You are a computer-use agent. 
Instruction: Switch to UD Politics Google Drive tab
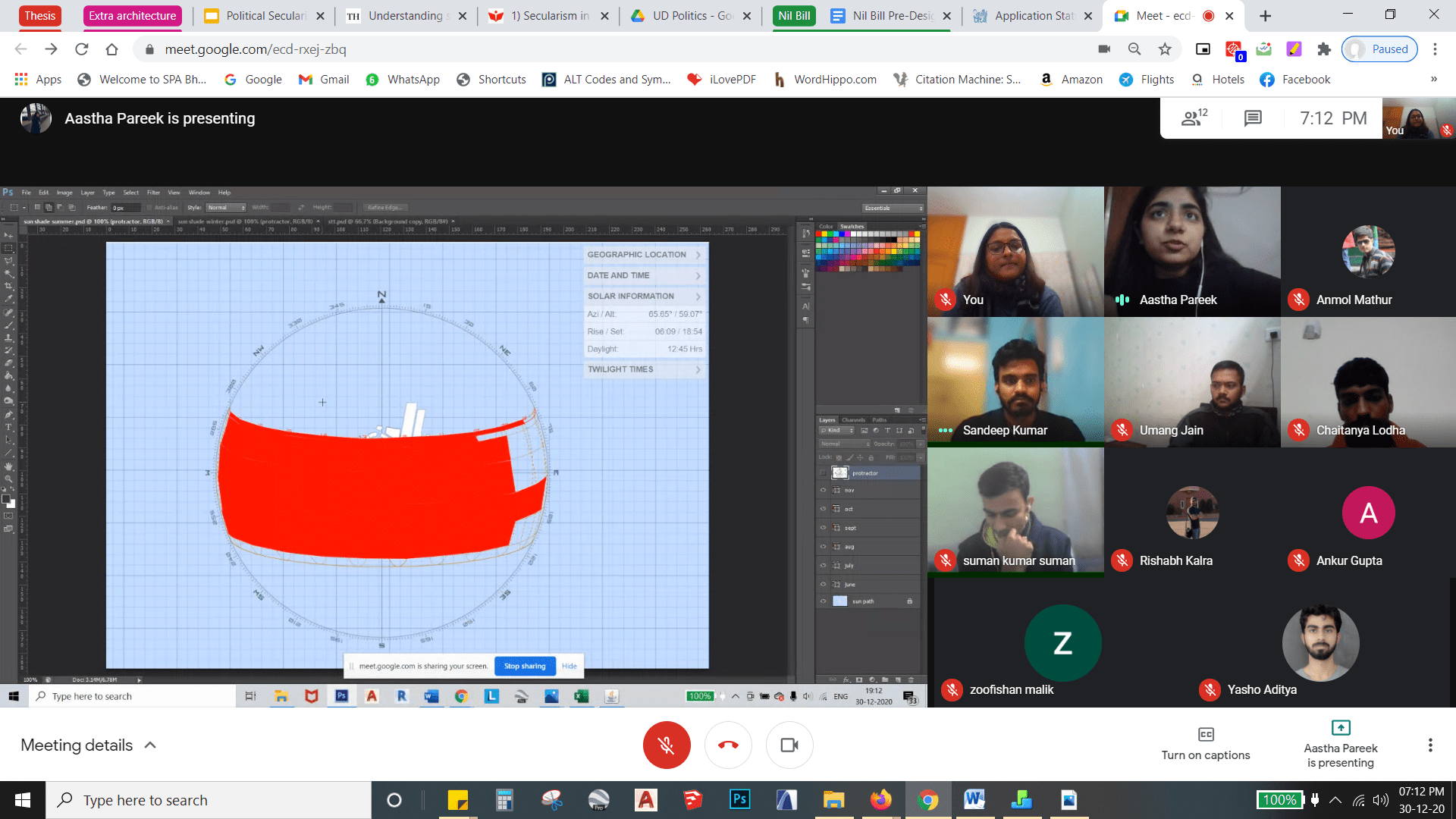pos(690,16)
